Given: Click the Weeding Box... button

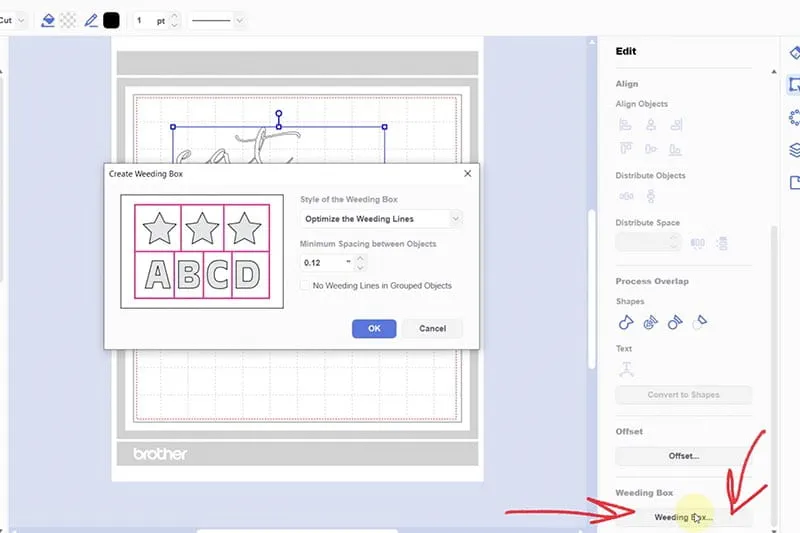Looking at the screenshot, I should click(x=683, y=518).
